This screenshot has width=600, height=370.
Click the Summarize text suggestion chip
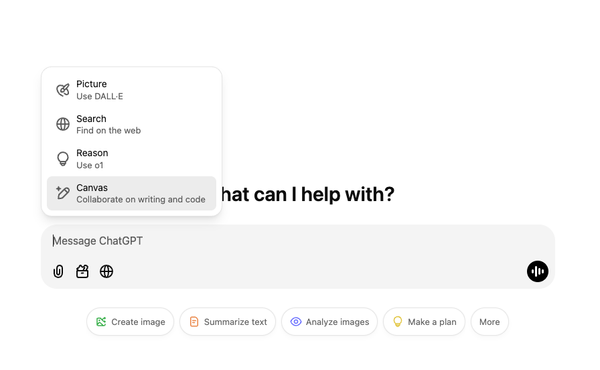coord(228,322)
